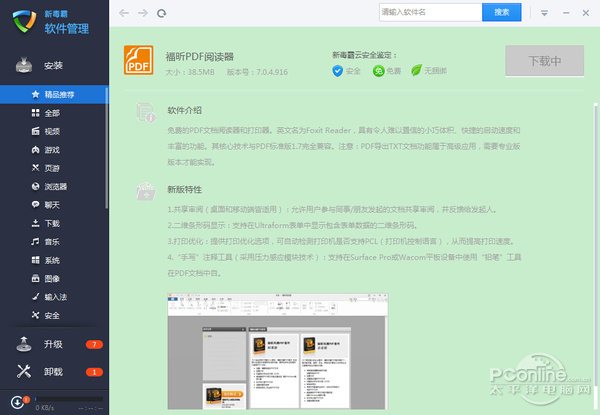Viewport: 600px width, 415px height.
Task: Open the download manager icon at bottom-left
Action: click(16, 403)
